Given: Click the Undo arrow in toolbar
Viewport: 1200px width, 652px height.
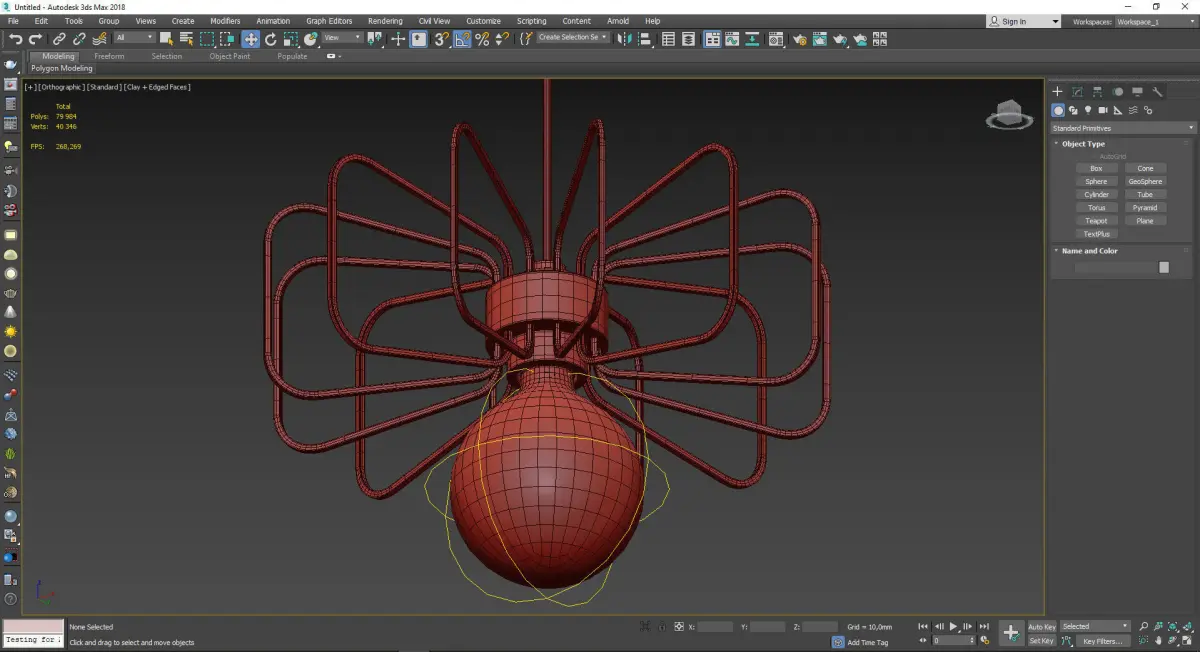Looking at the screenshot, I should [x=15, y=39].
